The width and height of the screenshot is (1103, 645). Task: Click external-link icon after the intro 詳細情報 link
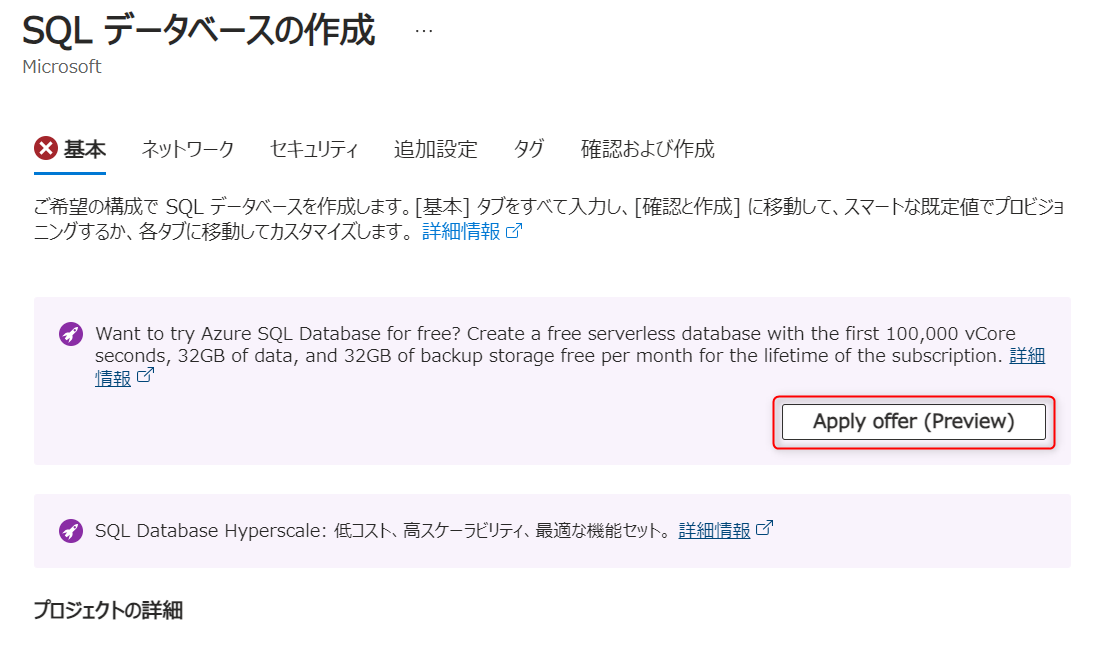pyautogui.click(x=514, y=232)
